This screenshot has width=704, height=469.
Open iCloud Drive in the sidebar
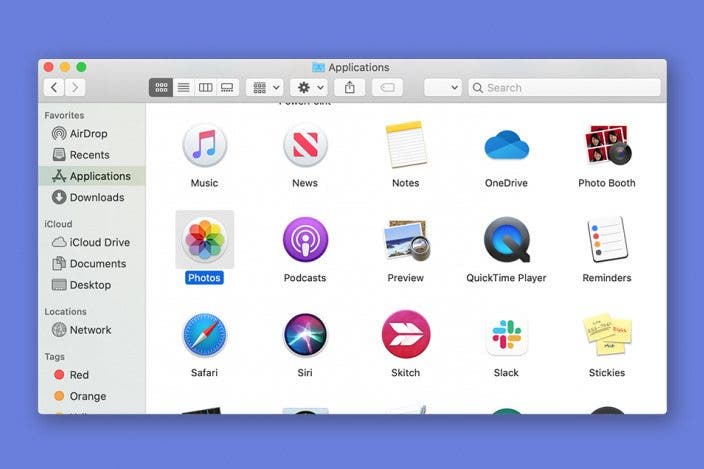click(x=92, y=242)
